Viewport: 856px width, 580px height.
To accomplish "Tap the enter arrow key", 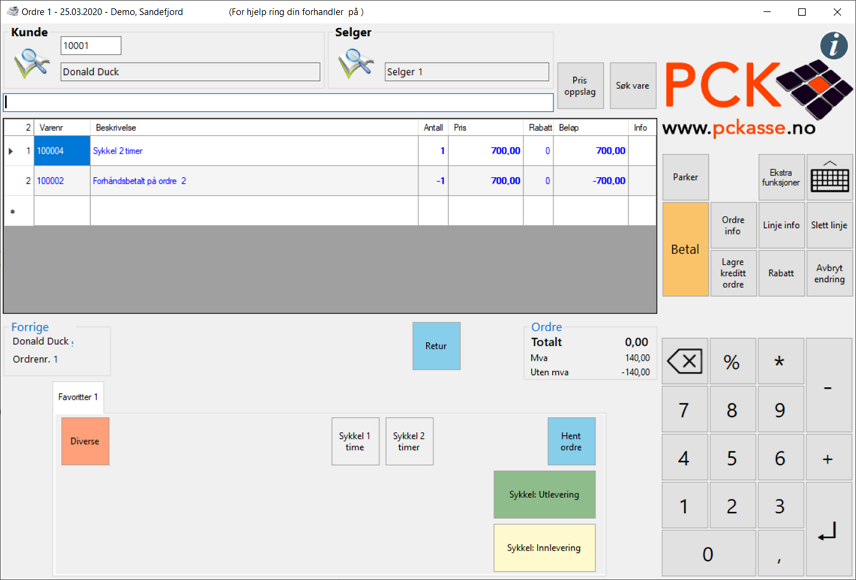I will click(829, 530).
